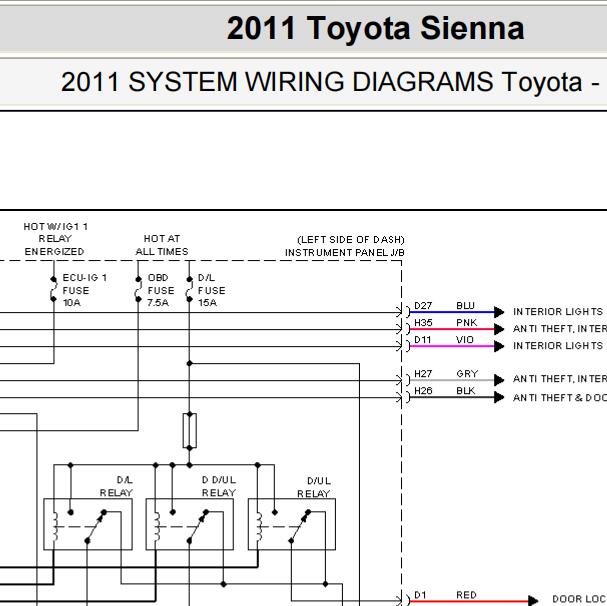Viewport: 607px width, 606px height.
Task: Click the ANTI THEFT text beside H27
Action: pos(560,379)
